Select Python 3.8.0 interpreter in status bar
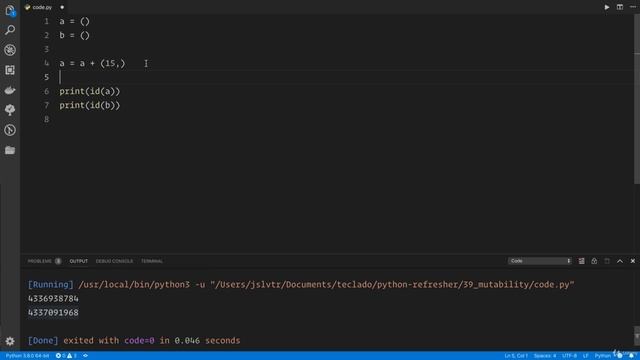 coord(27,356)
